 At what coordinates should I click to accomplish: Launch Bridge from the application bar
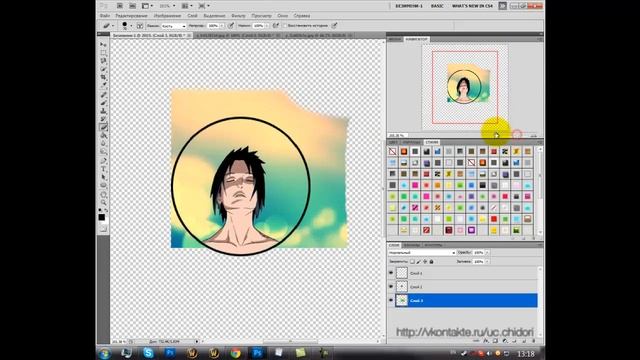(x=120, y=6)
